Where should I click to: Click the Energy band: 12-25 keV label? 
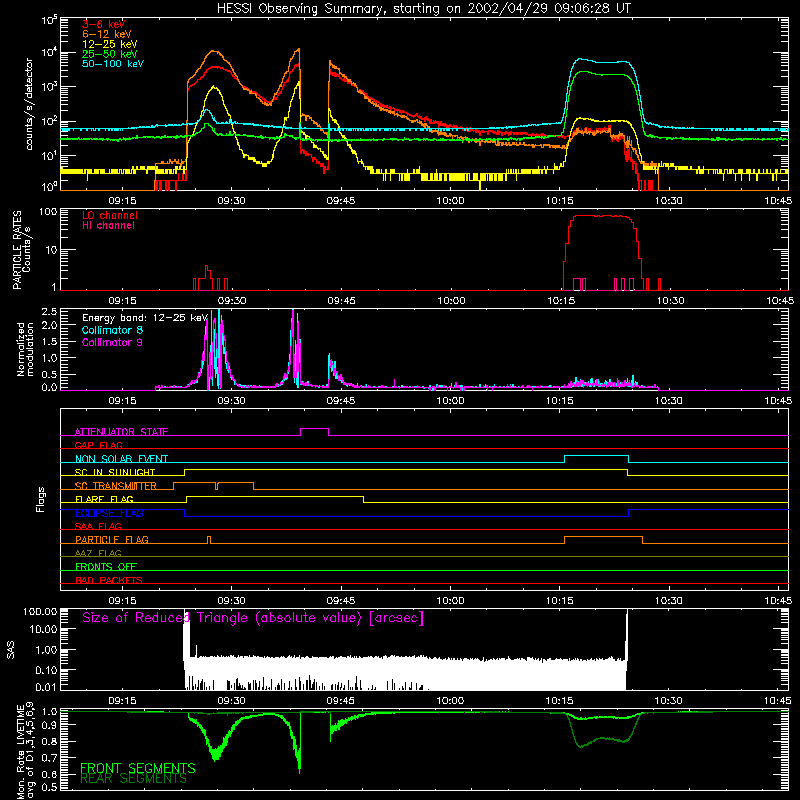(x=145, y=318)
